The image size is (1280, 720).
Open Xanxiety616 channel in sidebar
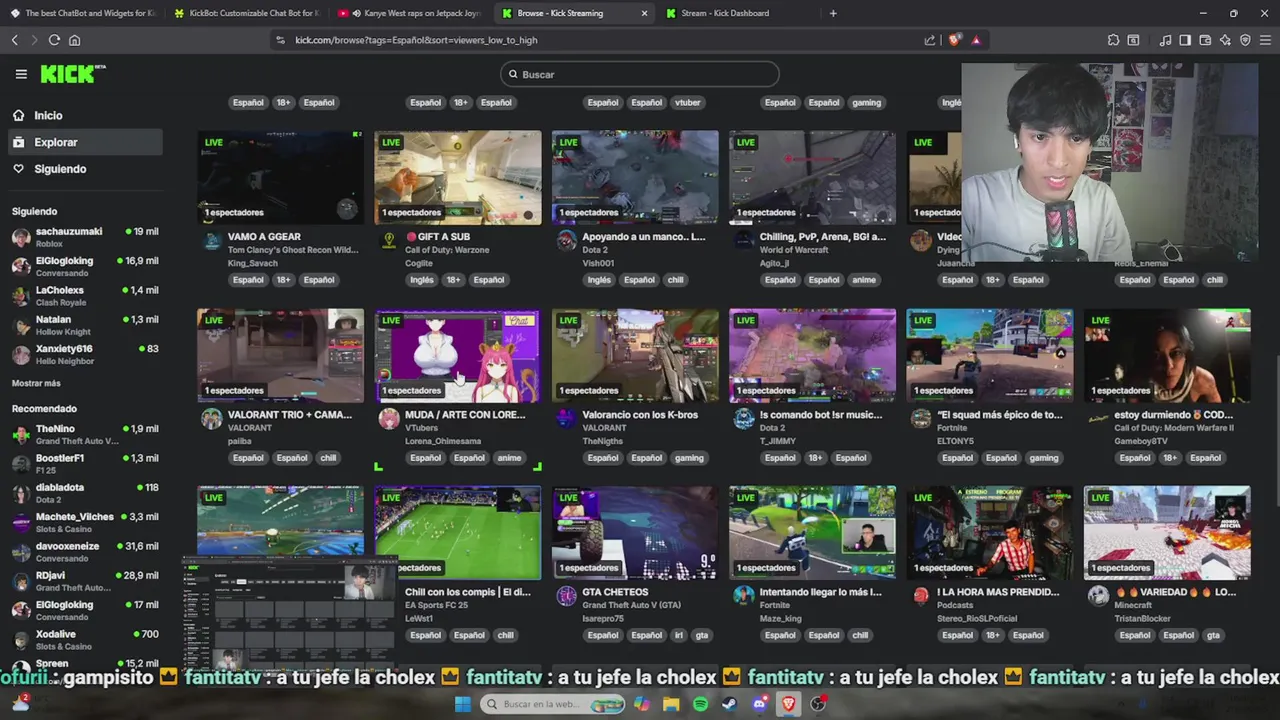tap(85, 354)
